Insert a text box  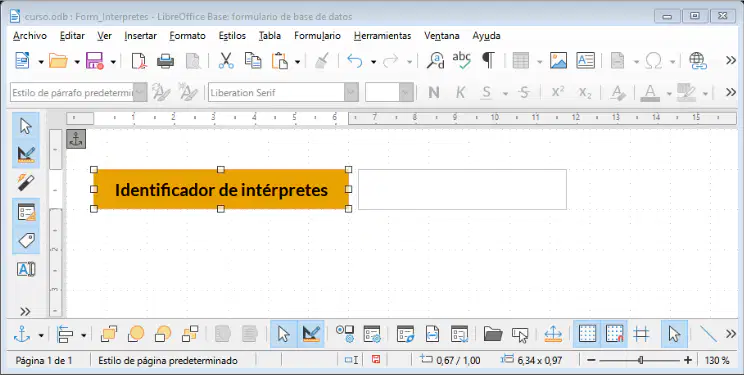pyautogui.click(x=586, y=61)
